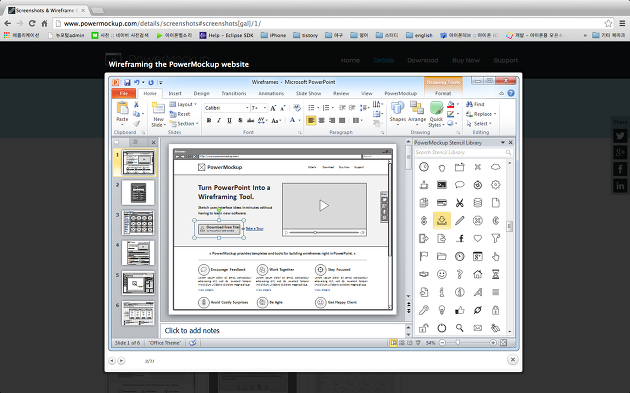Open browser home page icon
This screenshot has width=630, height=393.
(45, 23)
